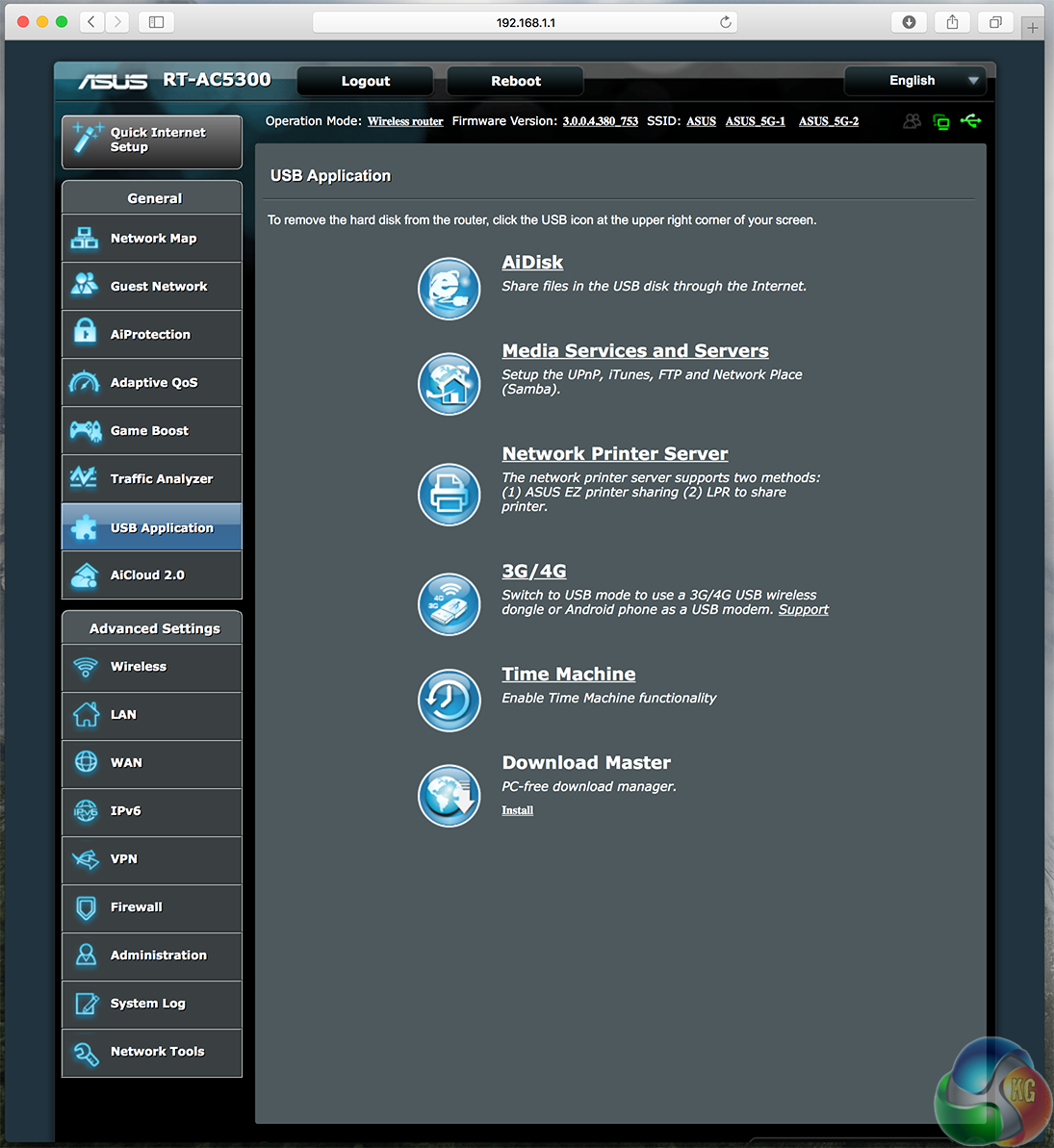Viewport: 1054px width, 1148px height.
Task: Open the Game Boost menu label
Action: point(149,430)
